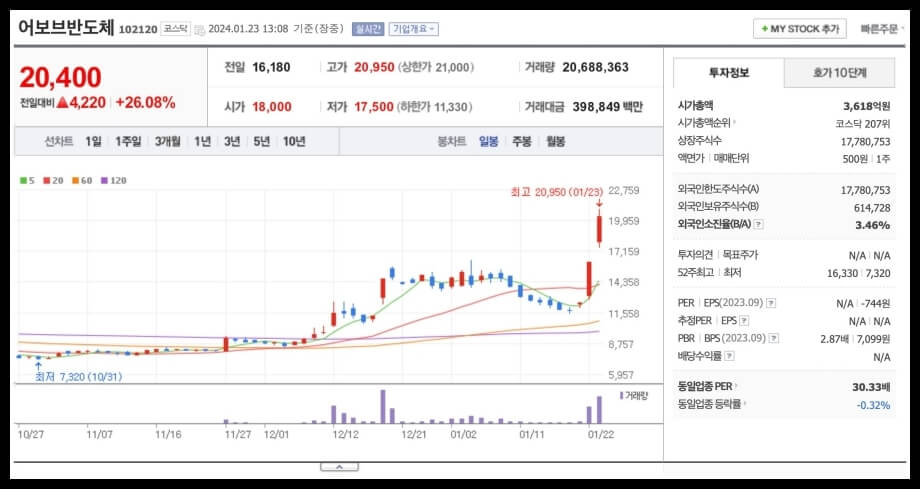The width and height of the screenshot is (920, 489).
Task: Click the 최저 7,320 (10/31) chart label
Action: (78, 377)
